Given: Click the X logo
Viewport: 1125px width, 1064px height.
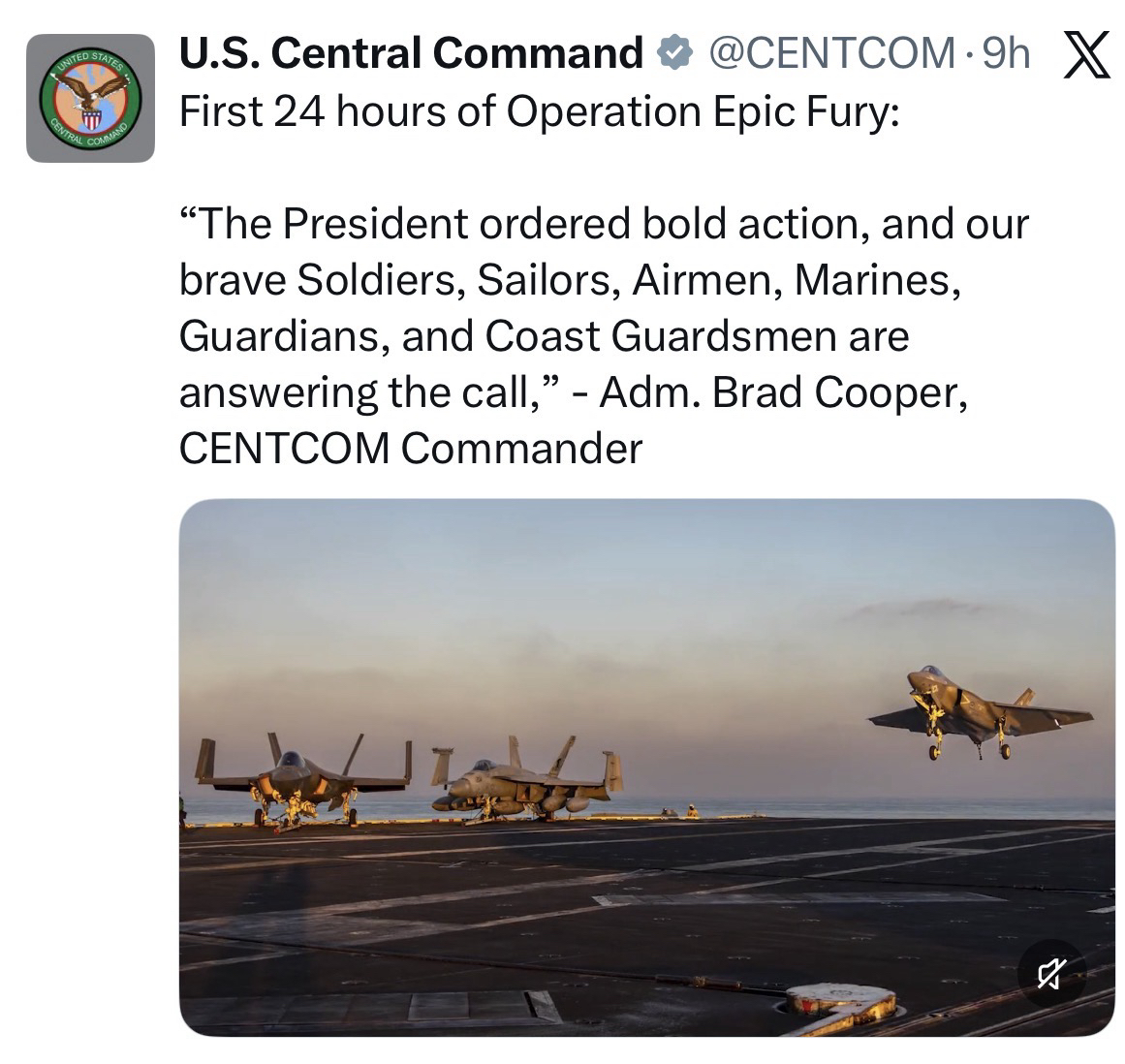Looking at the screenshot, I should 1087,54.
